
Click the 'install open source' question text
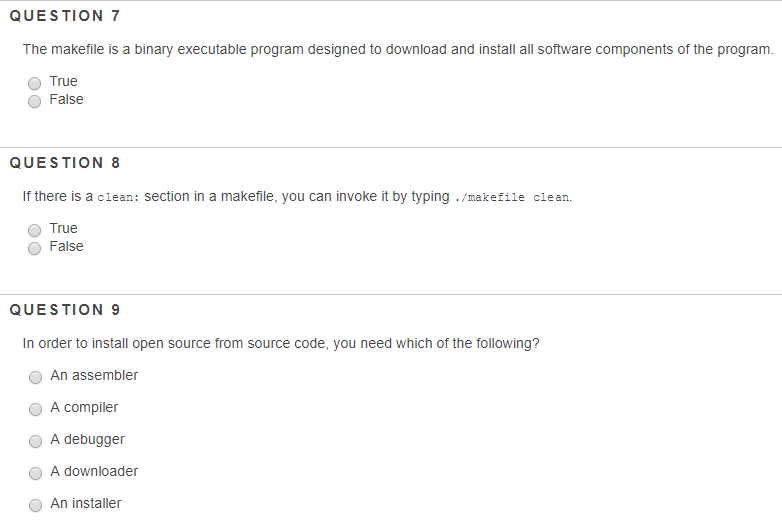pos(281,344)
